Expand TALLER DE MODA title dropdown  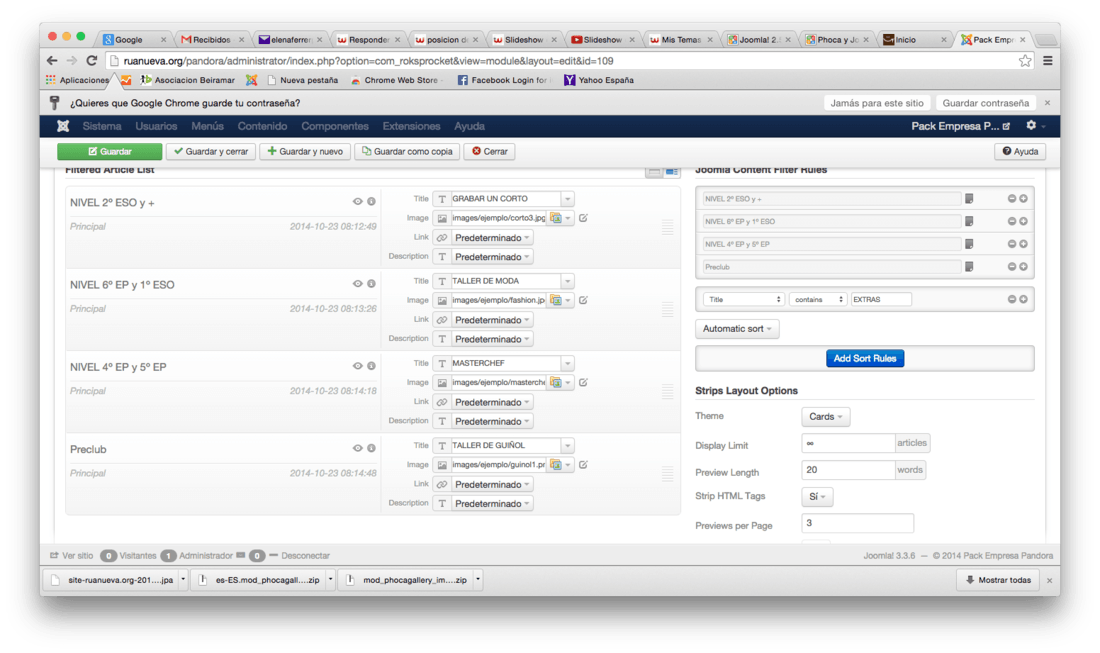[x=568, y=281]
